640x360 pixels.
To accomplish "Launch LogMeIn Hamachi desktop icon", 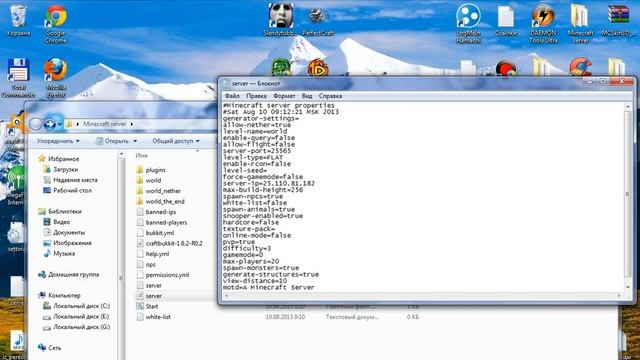I will [468, 24].
